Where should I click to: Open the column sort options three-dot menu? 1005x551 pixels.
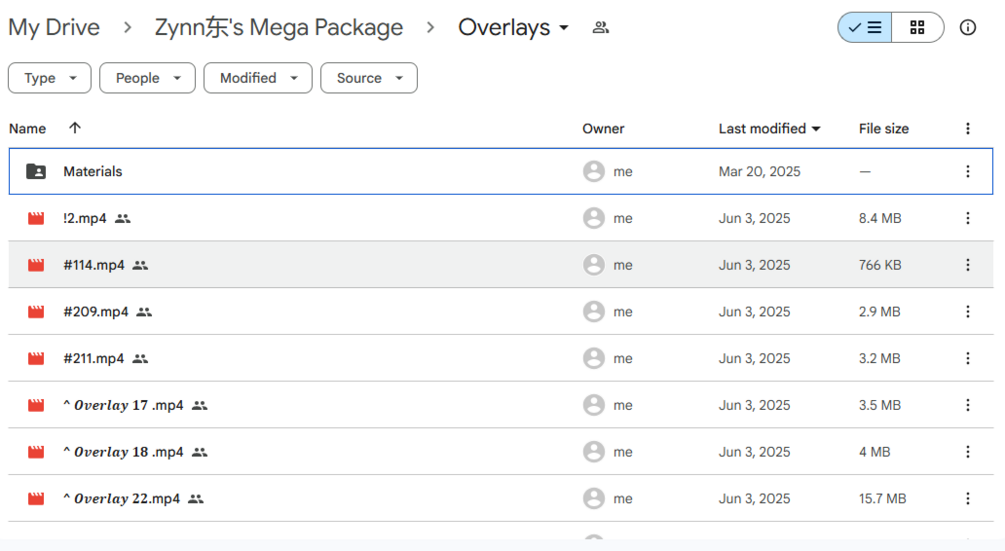[967, 129]
